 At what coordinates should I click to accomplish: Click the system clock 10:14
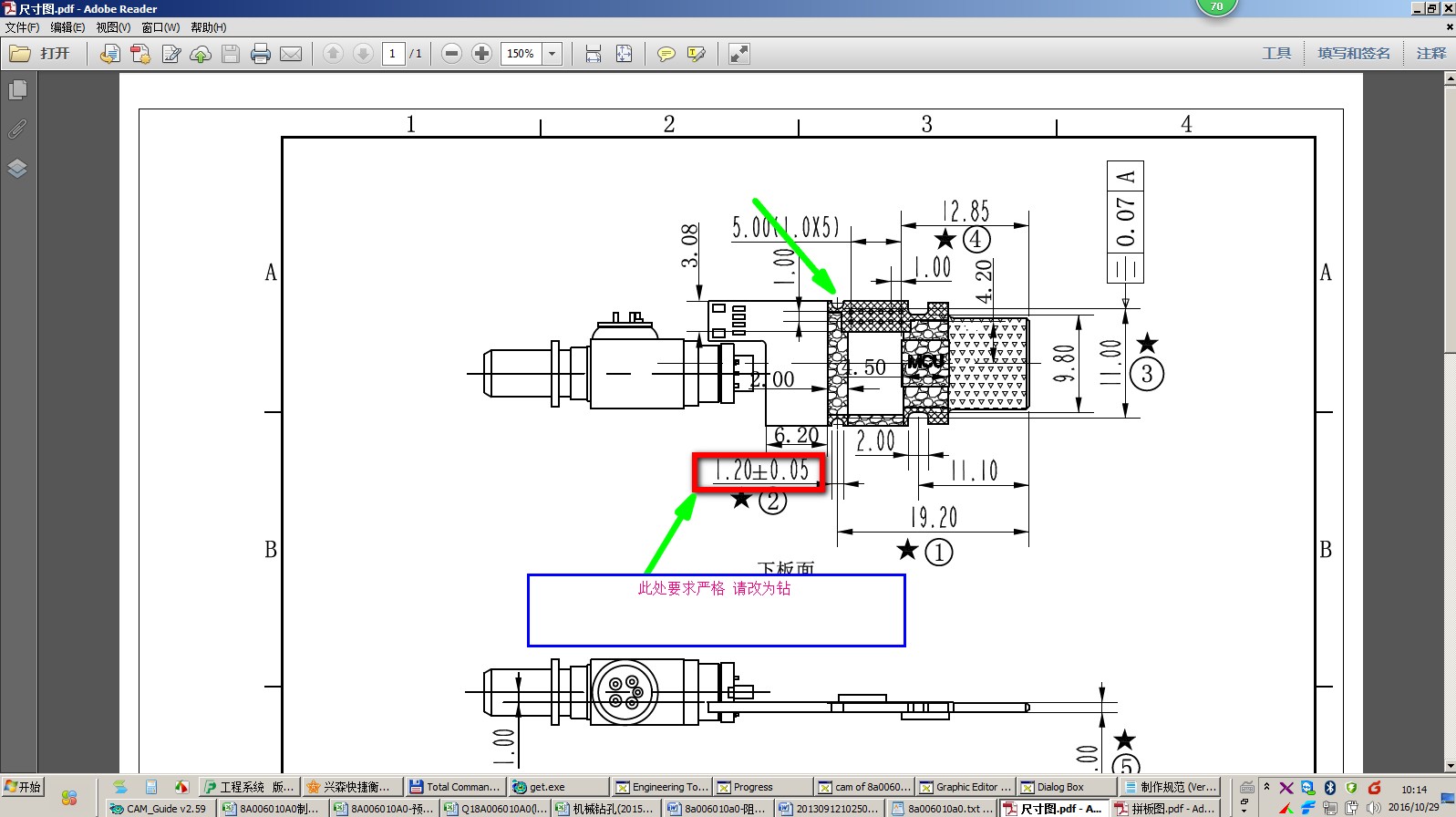tap(1413, 790)
